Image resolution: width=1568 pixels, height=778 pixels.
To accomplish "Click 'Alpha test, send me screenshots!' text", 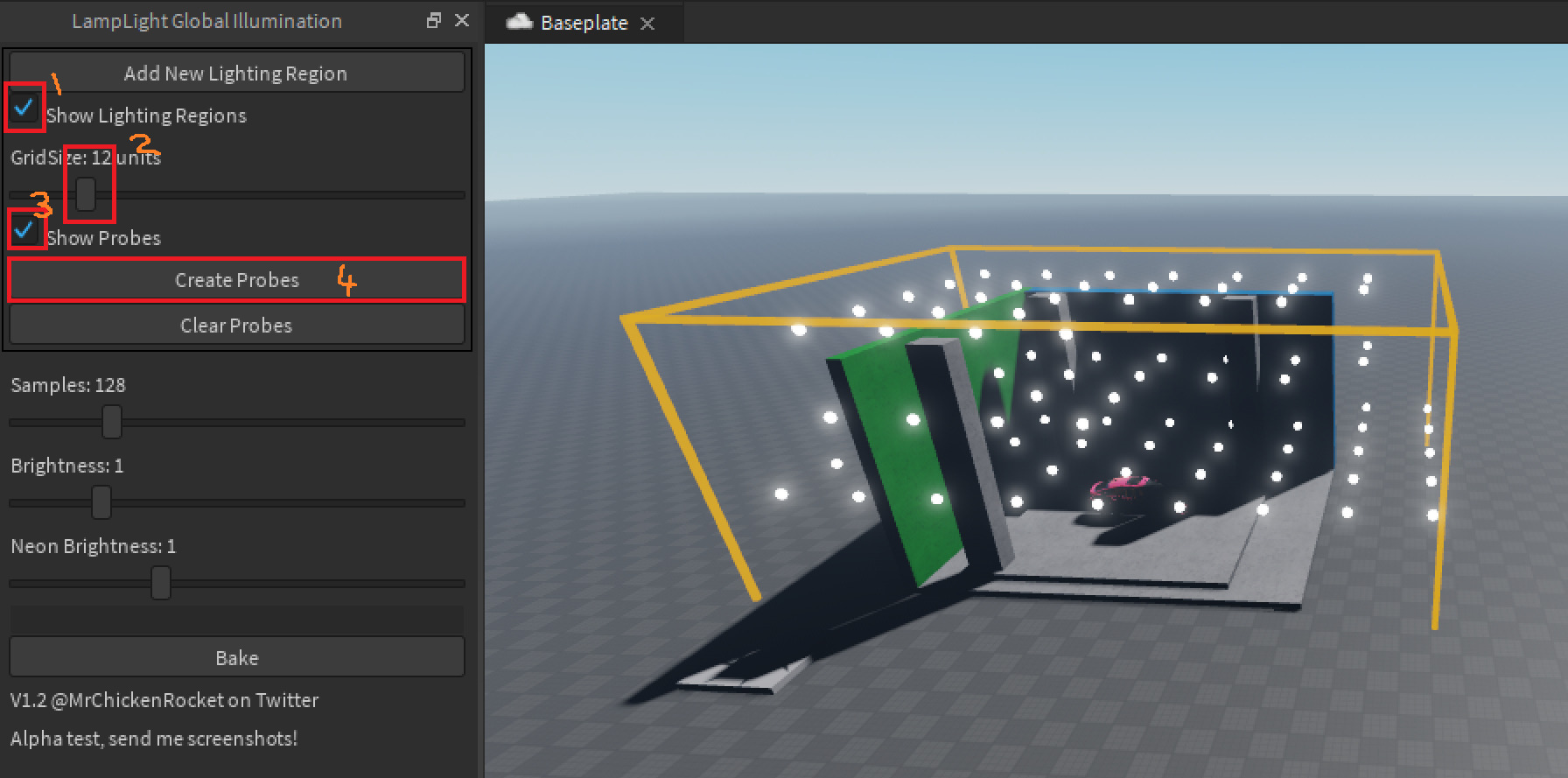I will coord(154,739).
